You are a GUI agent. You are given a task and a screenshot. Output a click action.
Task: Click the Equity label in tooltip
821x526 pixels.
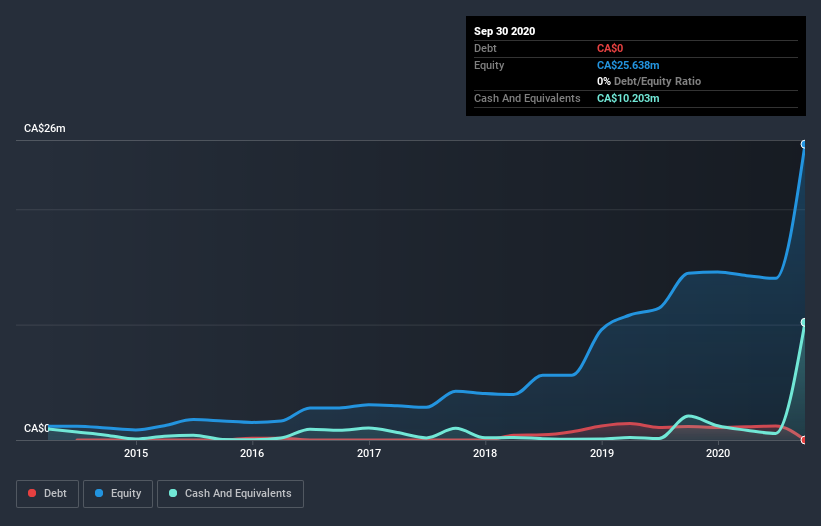tap(489, 65)
